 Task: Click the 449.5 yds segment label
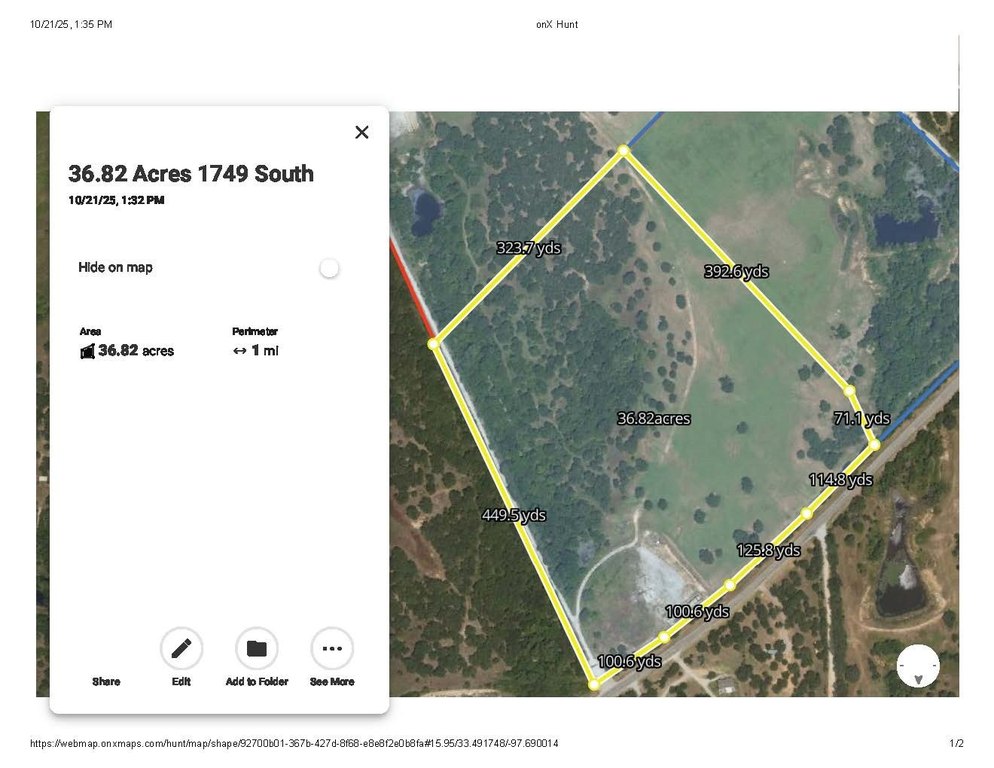coord(514,515)
